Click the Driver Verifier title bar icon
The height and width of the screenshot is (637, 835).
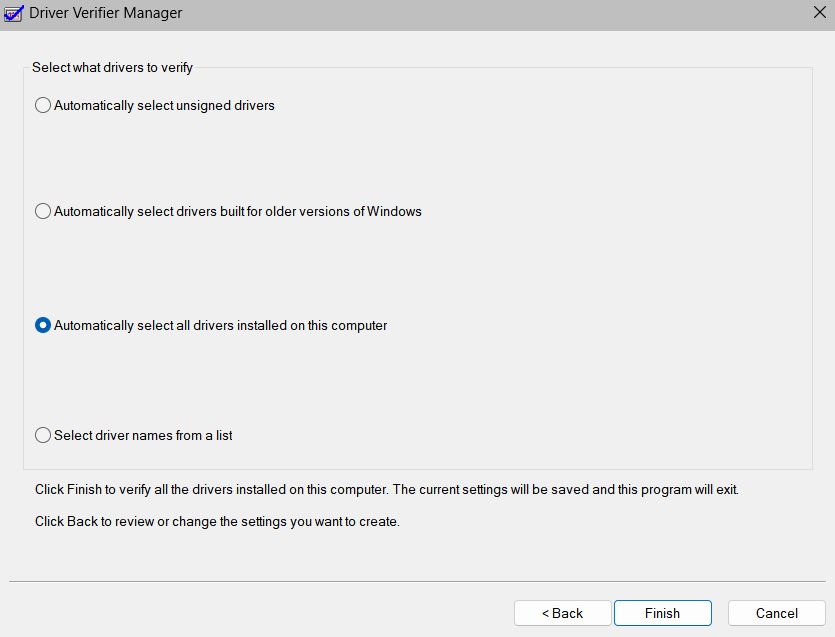[x=14, y=13]
